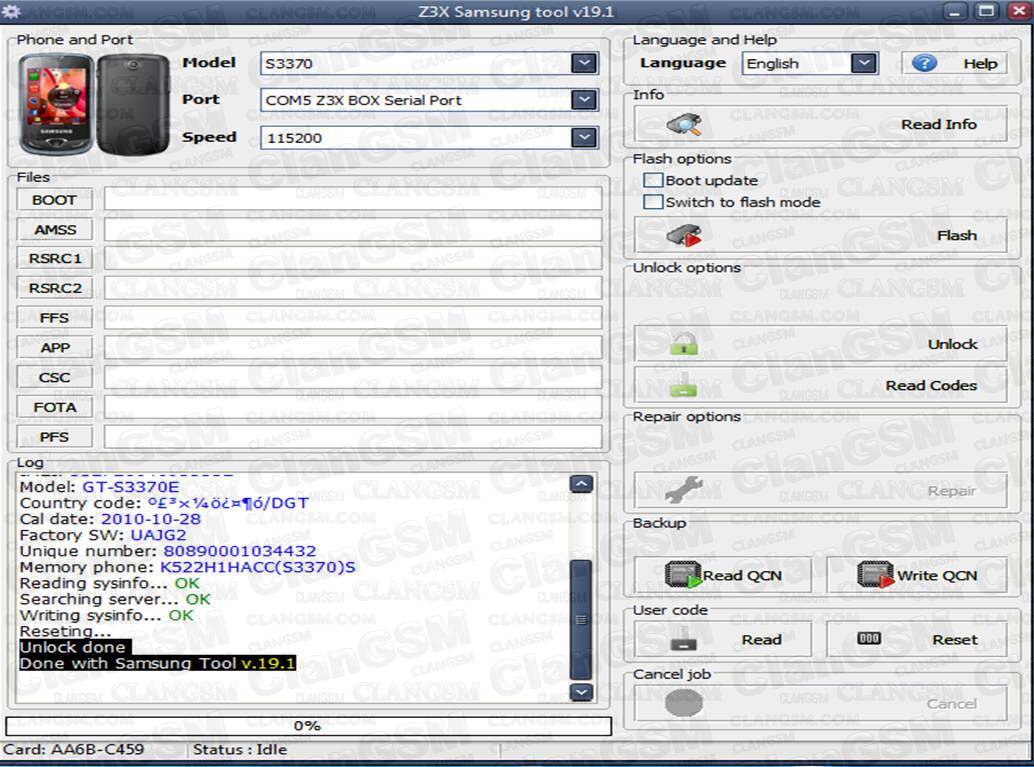Click the PFS file button
This screenshot has width=1034, height=767.
(54, 437)
